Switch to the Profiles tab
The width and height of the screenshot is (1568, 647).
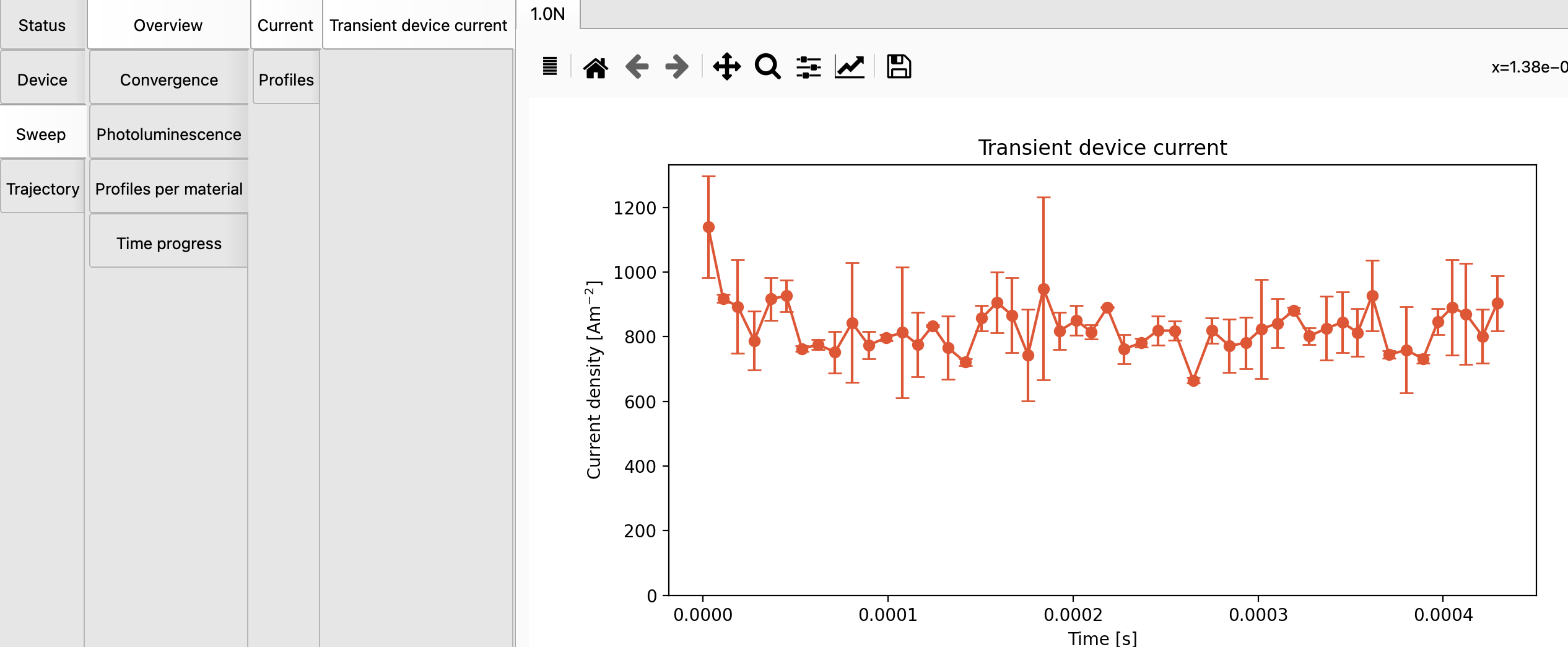point(286,80)
